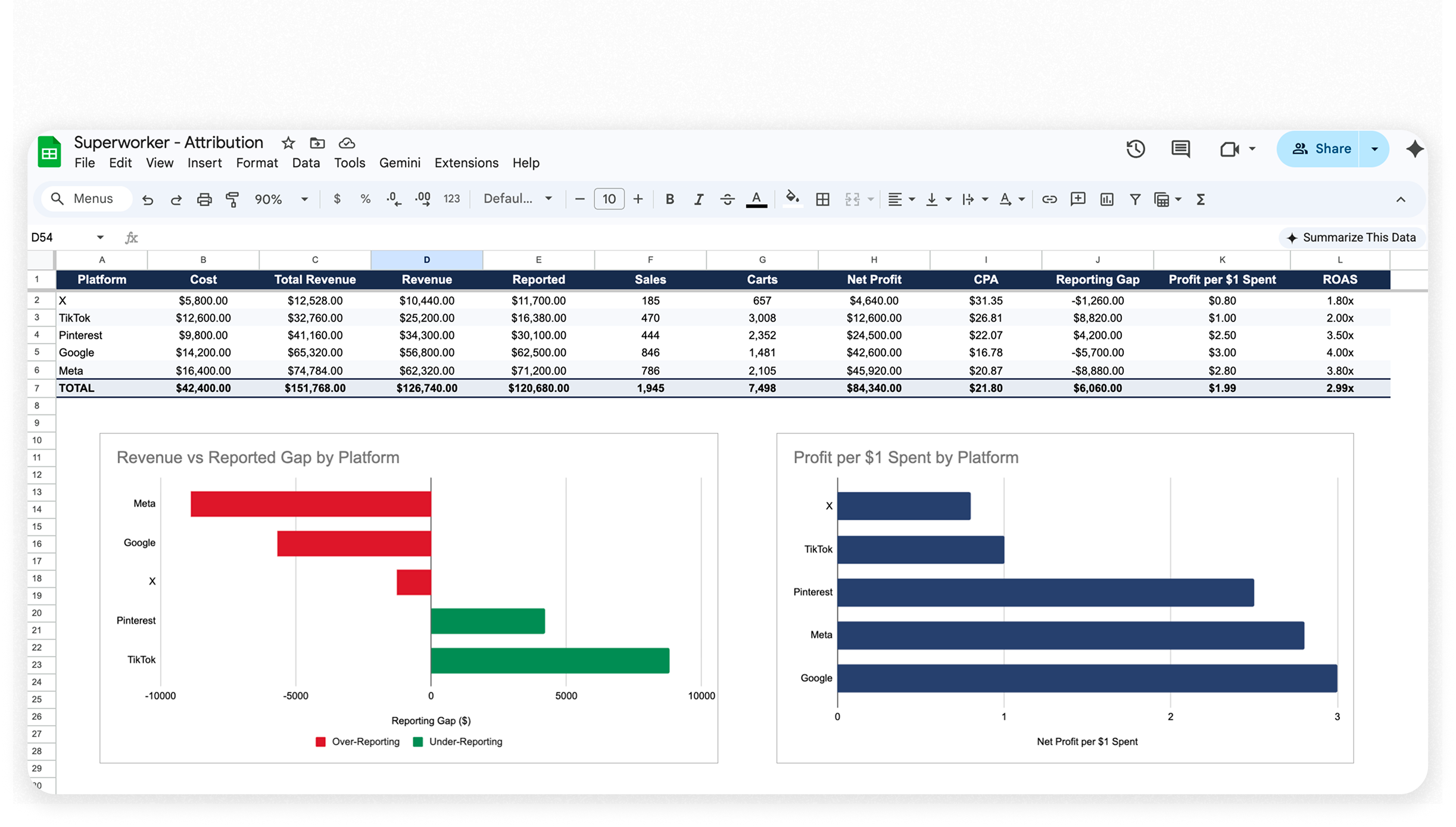Image resolution: width=1456 pixels, height=827 pixels.
Task: Star the Superworker - Attribution document
Action: (x=288, y=143)
